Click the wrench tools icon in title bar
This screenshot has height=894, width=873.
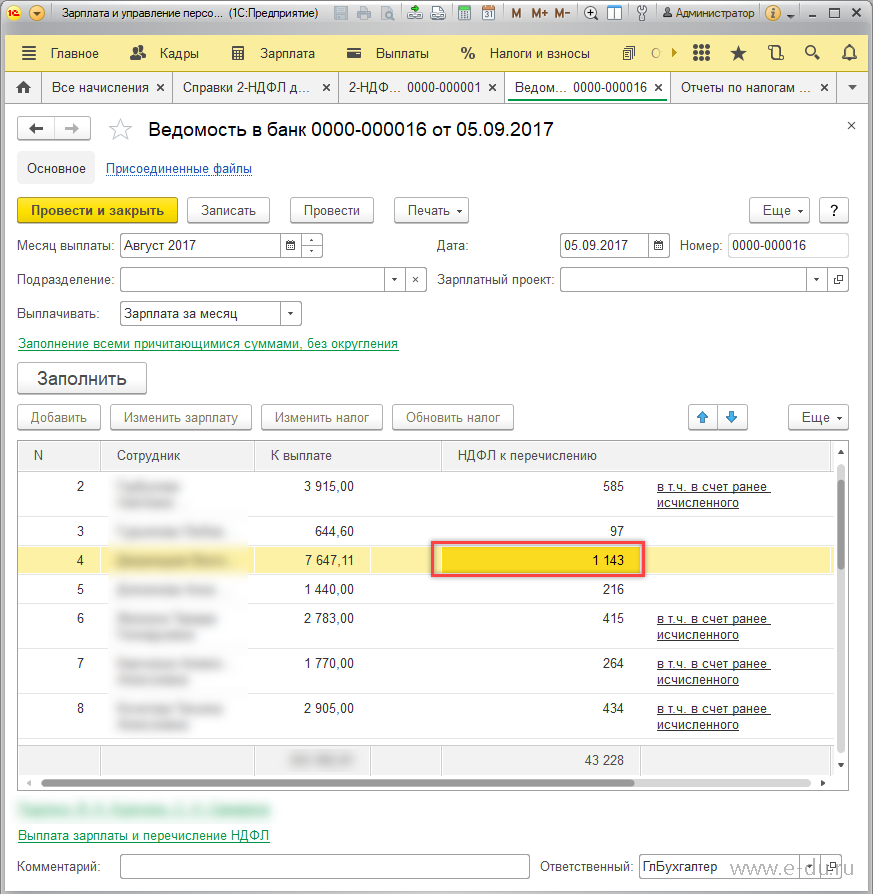pyautogui.click(x=641, y=13)
